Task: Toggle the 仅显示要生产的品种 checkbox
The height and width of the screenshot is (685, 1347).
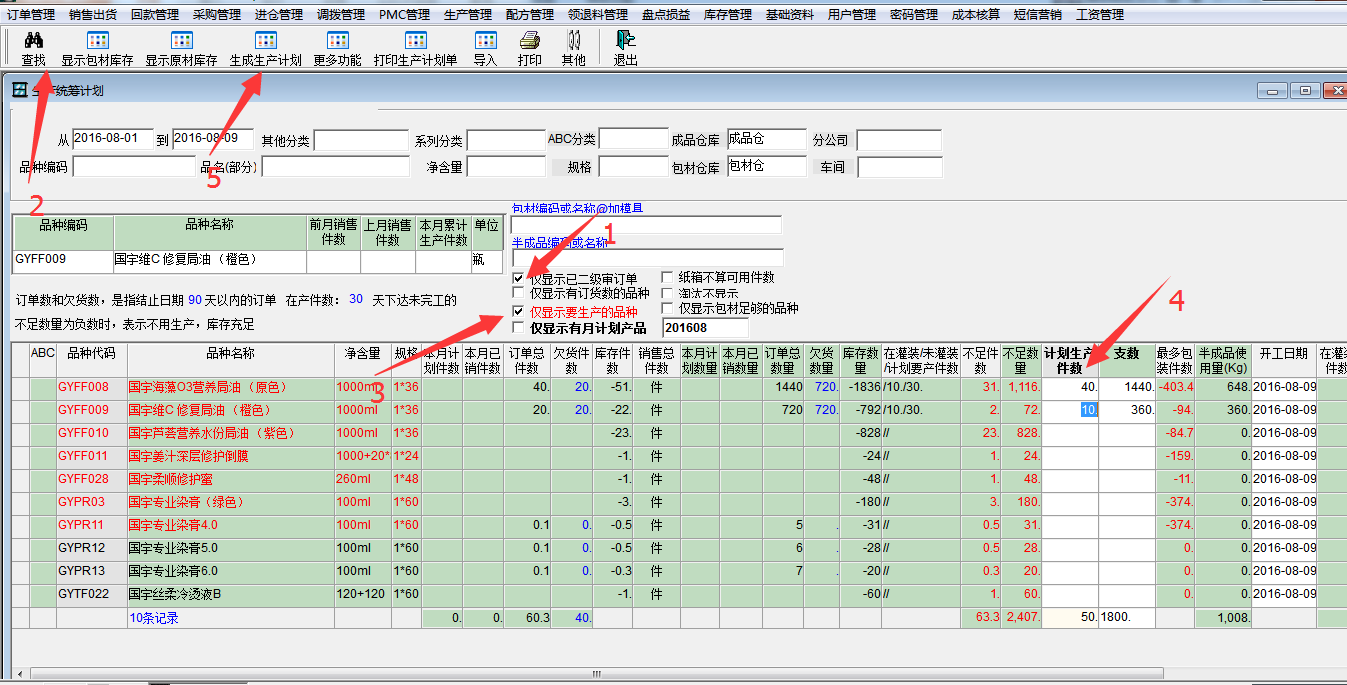Action: [x=517, y=312]
